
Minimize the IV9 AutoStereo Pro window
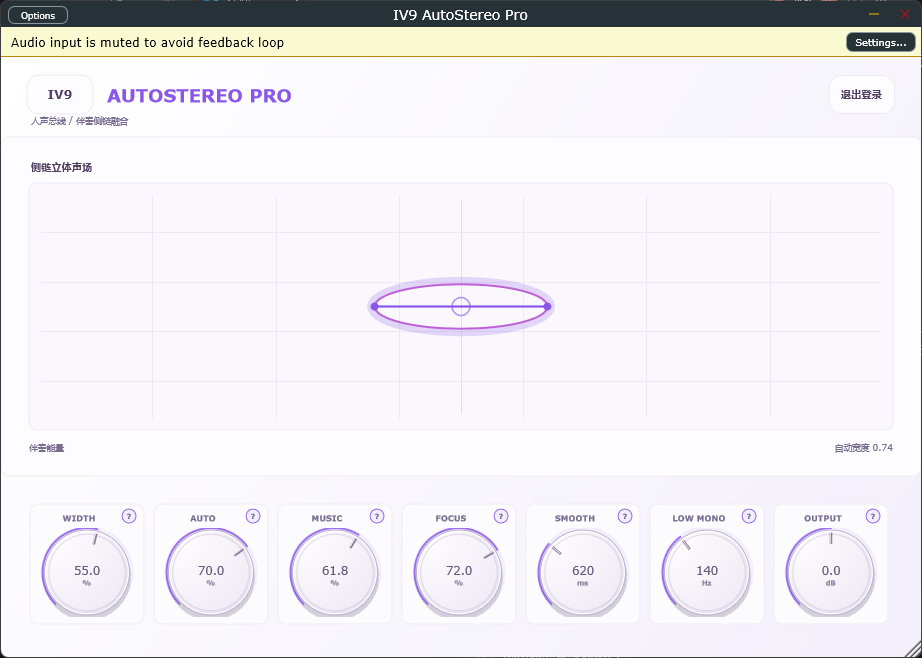874,14
